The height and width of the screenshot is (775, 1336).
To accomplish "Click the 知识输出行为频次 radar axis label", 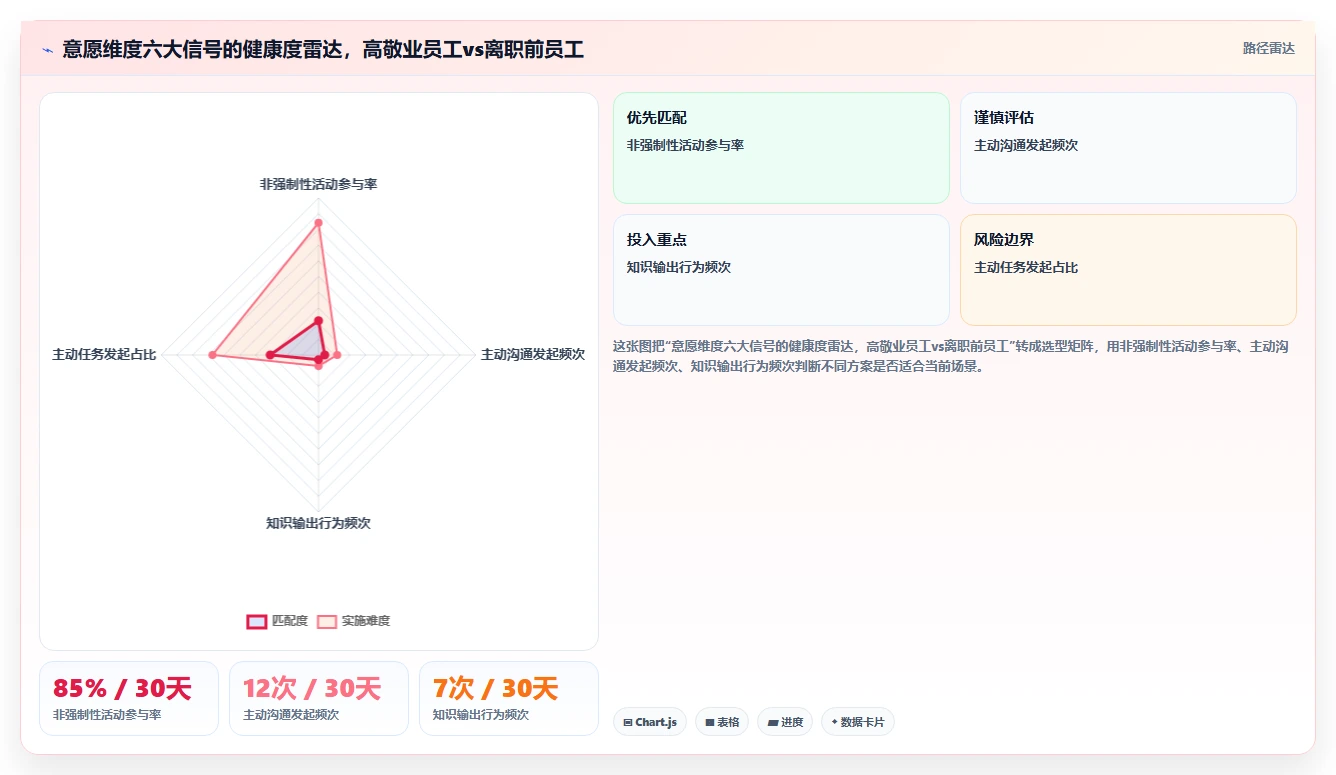I will 318,523.
